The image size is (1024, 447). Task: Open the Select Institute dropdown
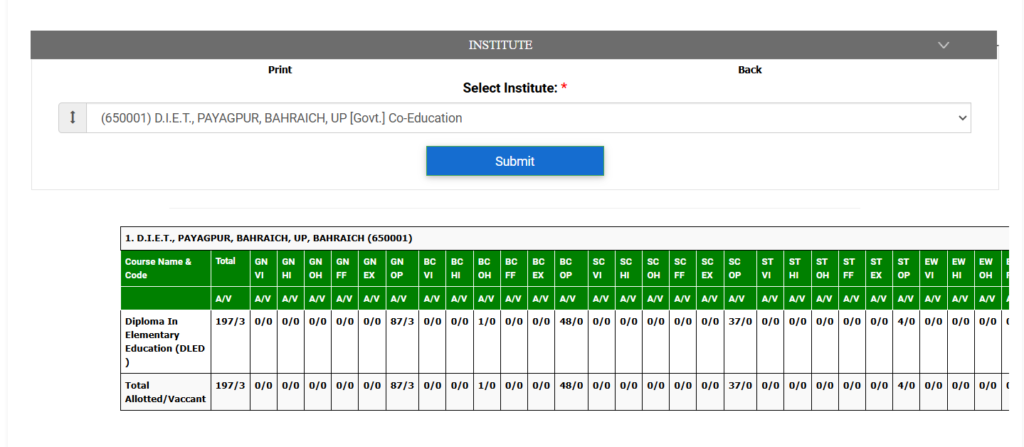(x=528, y=118)
